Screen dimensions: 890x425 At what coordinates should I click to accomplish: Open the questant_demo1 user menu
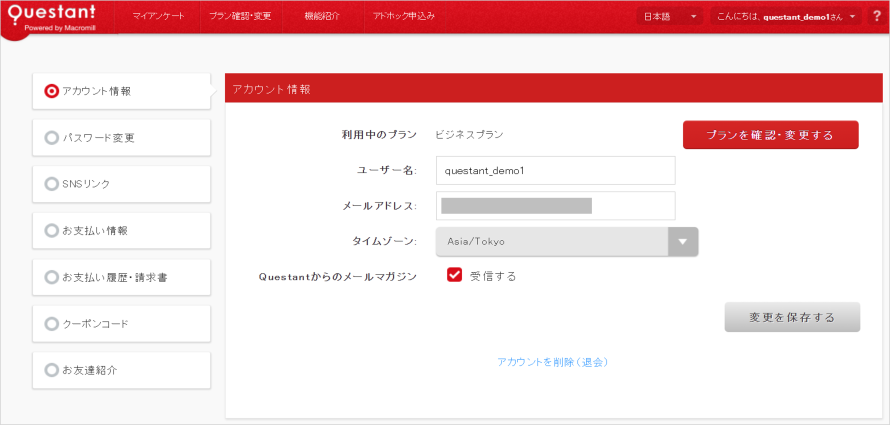[785, 17]
